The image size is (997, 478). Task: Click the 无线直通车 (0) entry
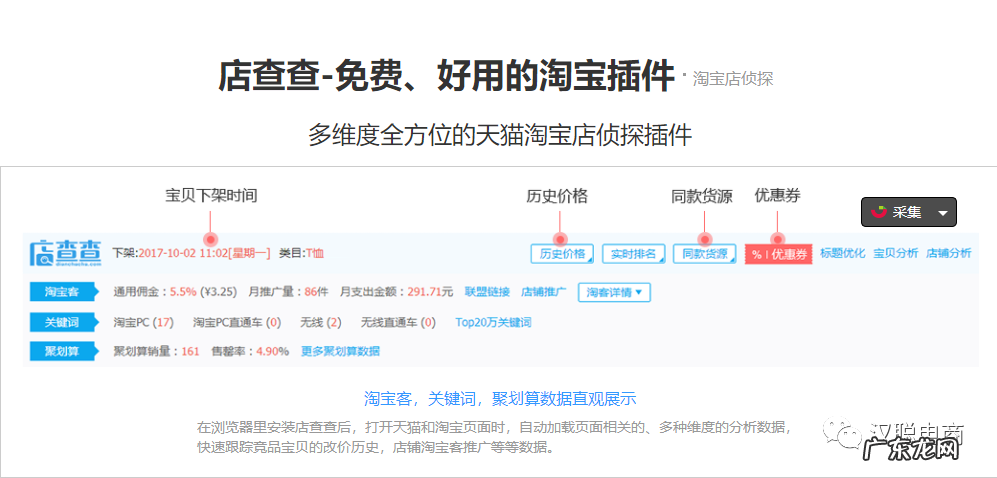click(399, 322)
